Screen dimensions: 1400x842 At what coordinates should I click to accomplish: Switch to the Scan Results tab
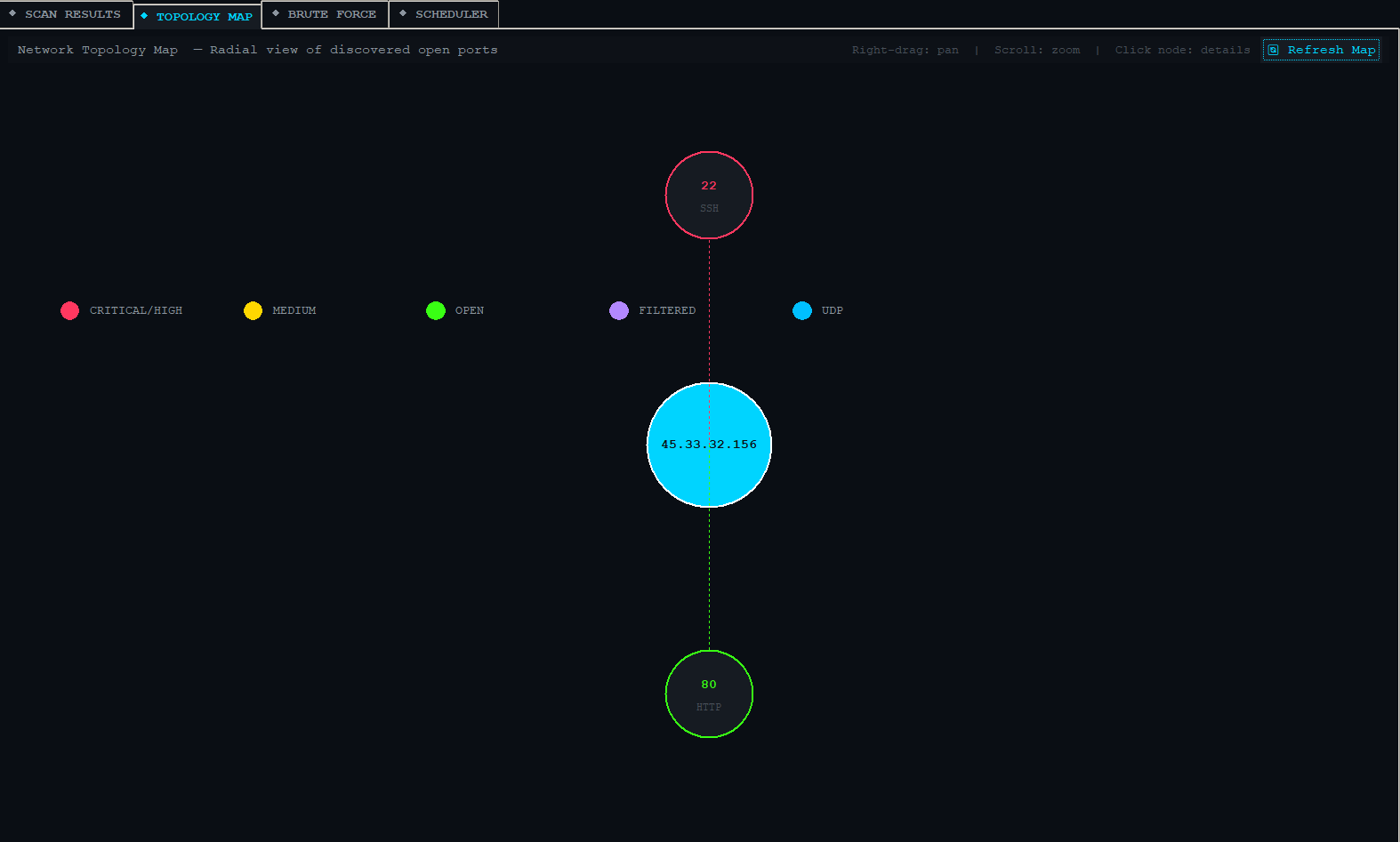pyautogui.click(x=67, y=14)
